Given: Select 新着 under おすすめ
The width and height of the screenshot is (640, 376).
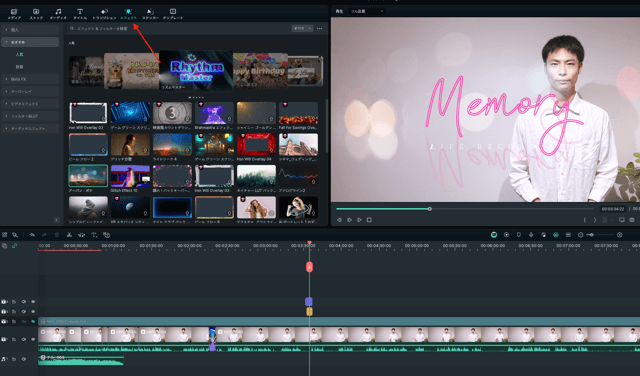Looking at the screenshot, I should 20,67.
